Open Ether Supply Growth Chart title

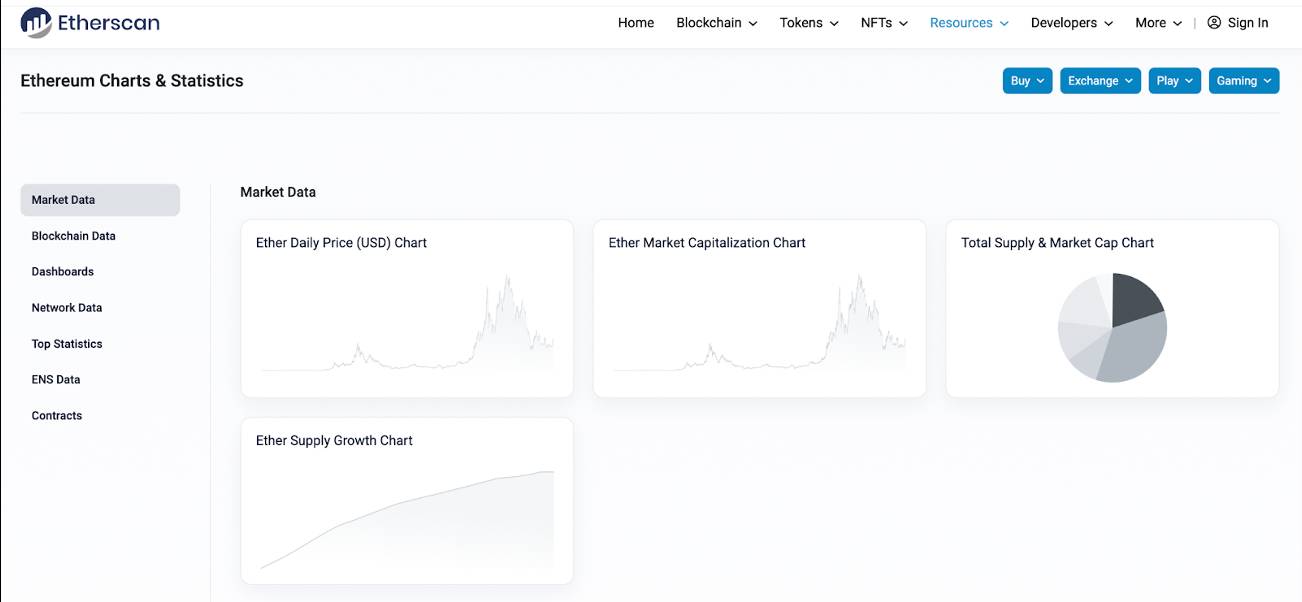pyautogui.click(x=334, y=441)
